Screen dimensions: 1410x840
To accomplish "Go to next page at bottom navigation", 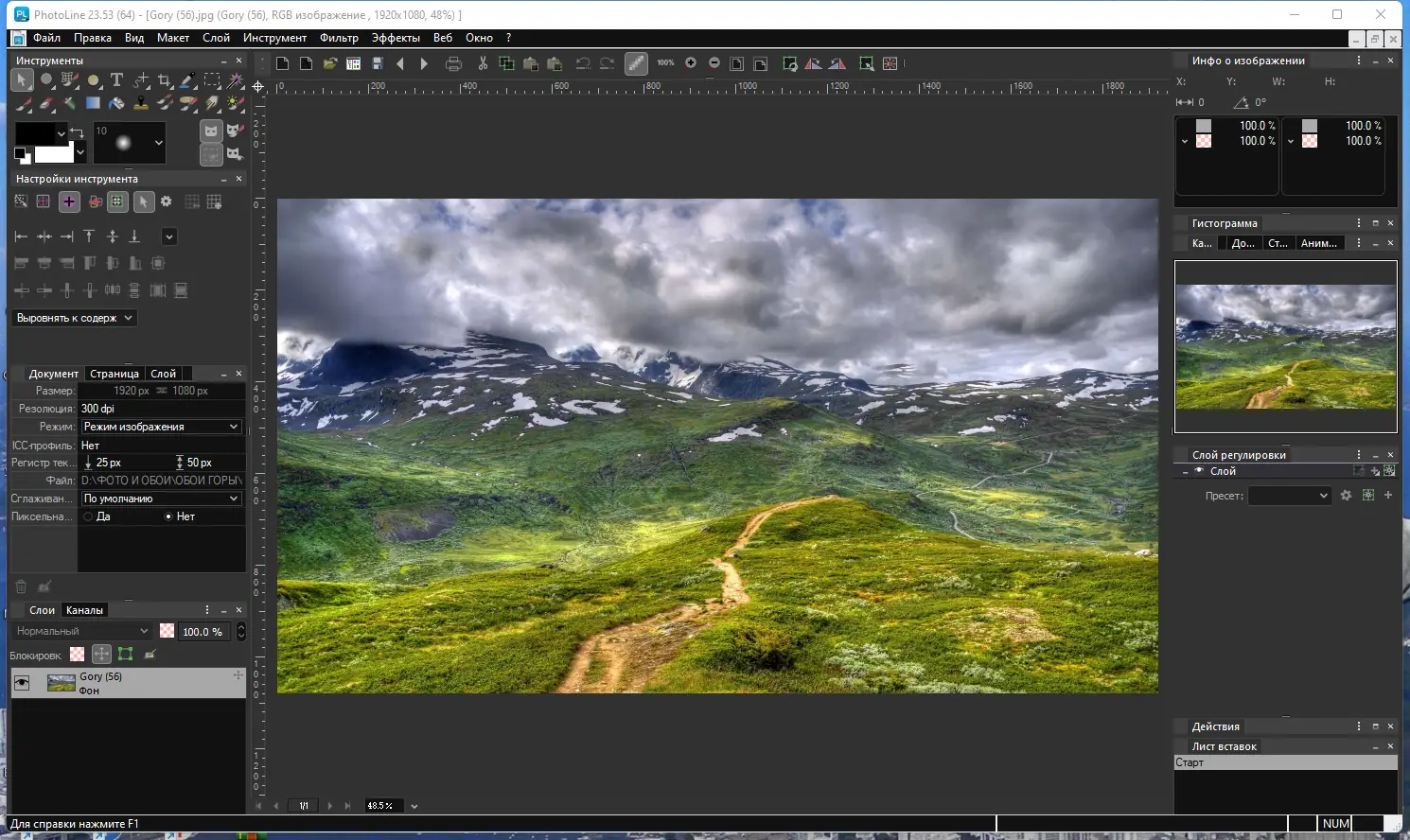I will click(x=329, y=806).
